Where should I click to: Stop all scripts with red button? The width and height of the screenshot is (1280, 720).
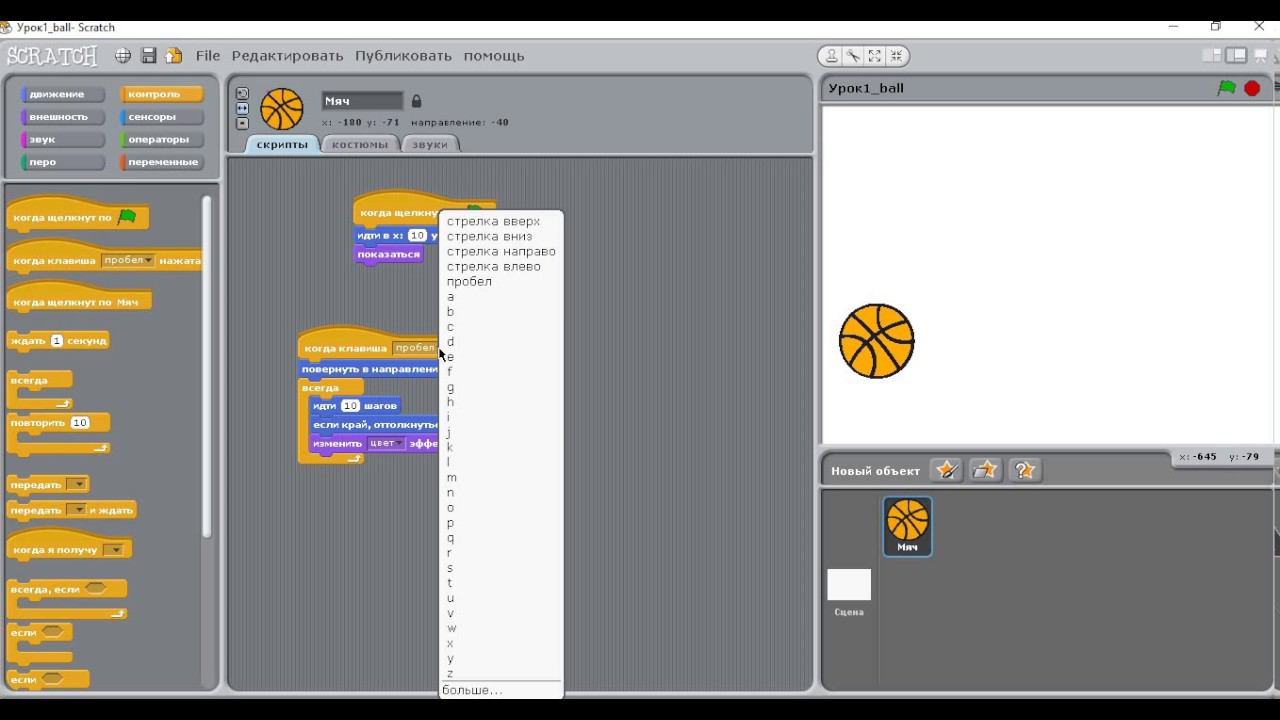click(1252, 88)
